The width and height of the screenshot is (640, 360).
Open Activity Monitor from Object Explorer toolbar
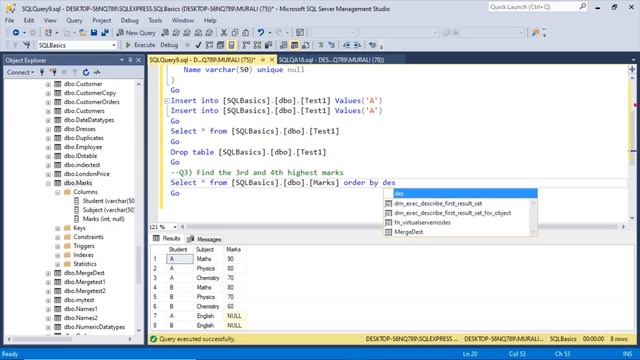pos(97,72)
